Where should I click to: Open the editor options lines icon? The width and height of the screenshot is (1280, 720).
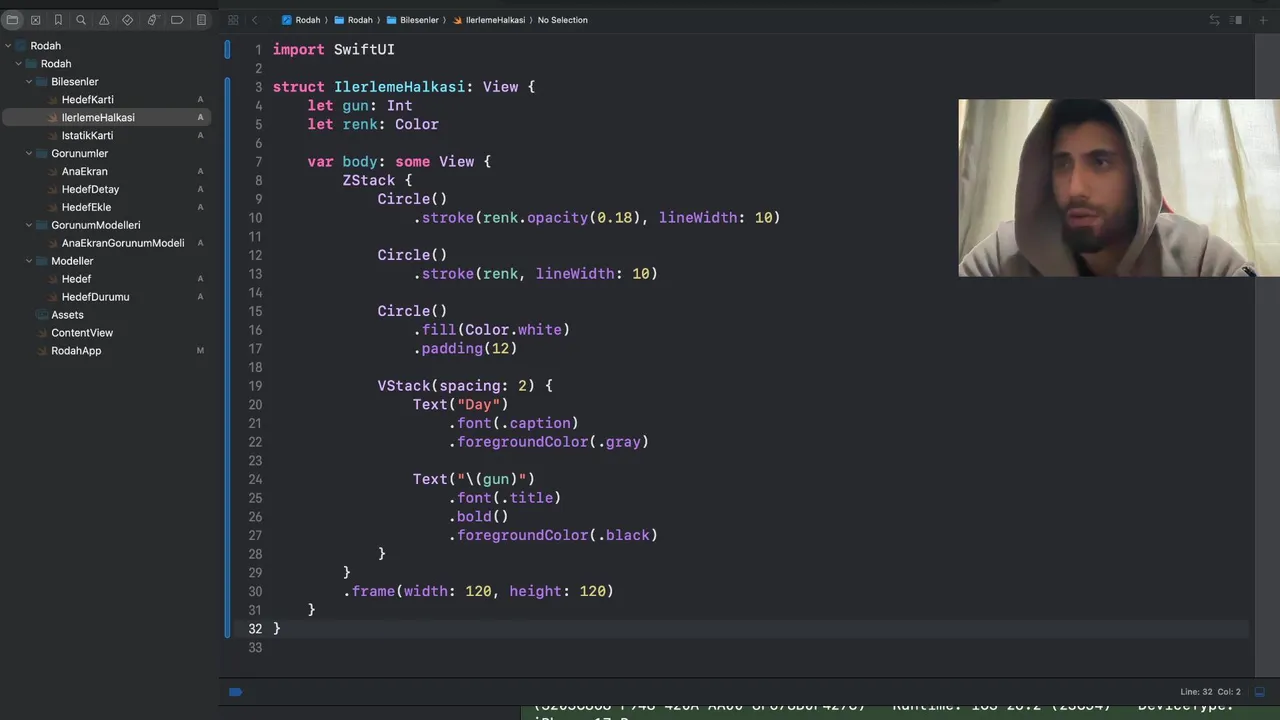point(1236,20)
